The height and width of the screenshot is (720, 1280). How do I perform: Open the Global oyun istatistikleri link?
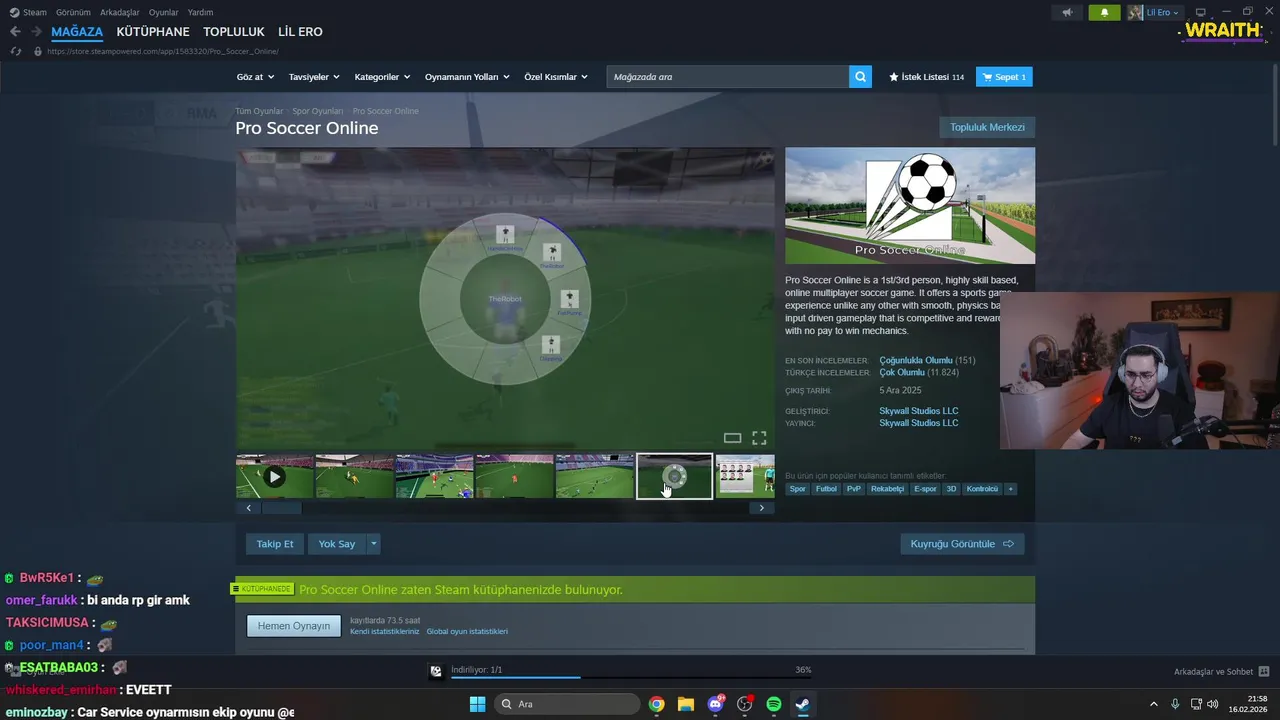(467, 632)
